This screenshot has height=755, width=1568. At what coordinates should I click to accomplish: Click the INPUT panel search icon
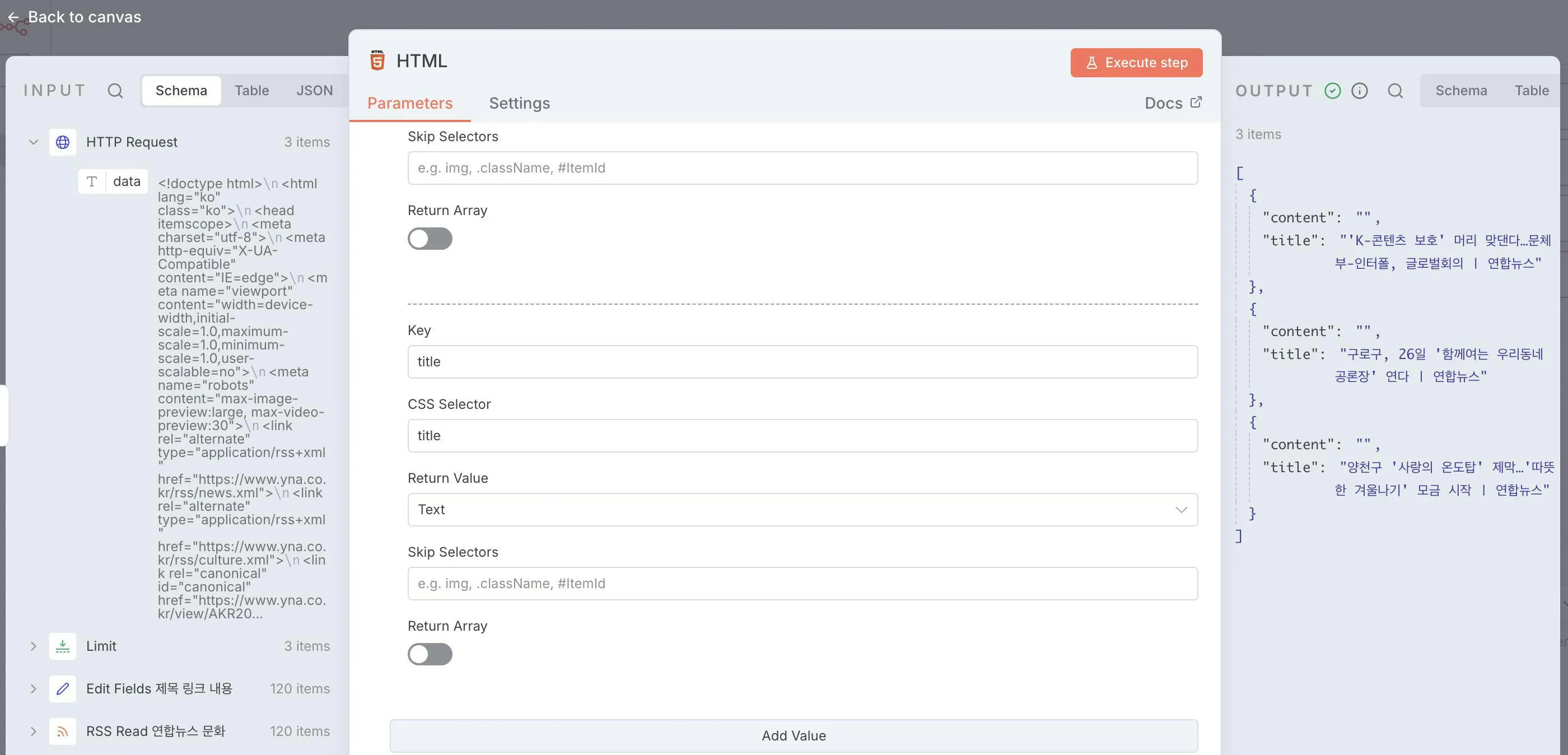point(115,91)
